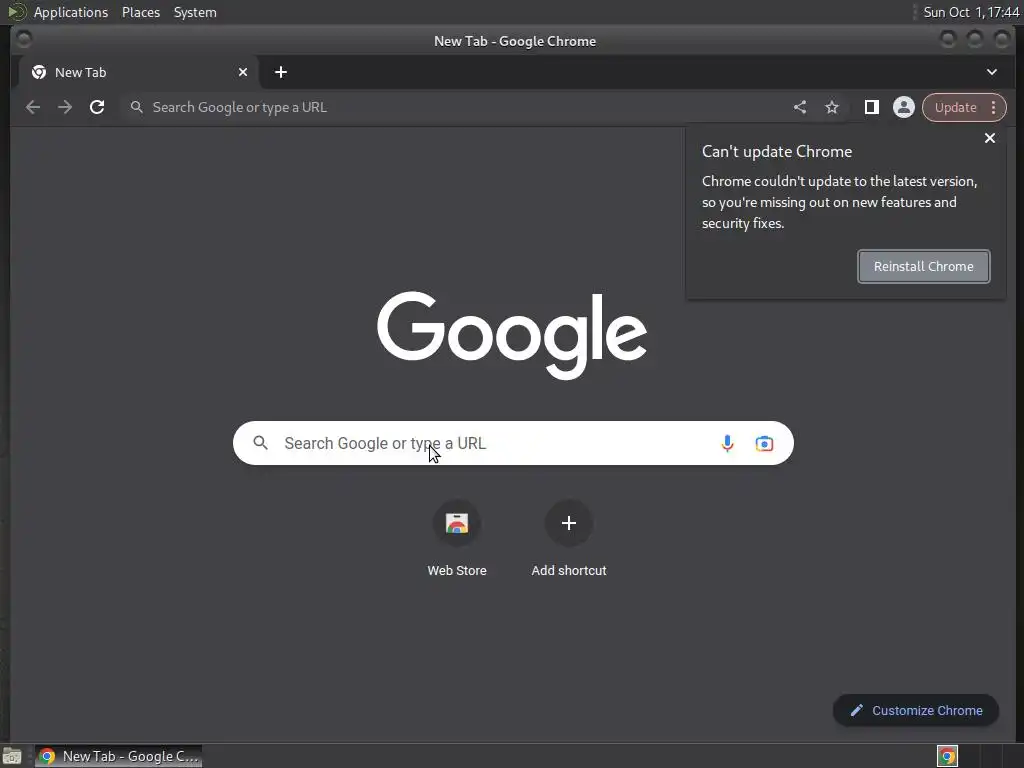Search by image with Lens icon

(764, 443)
